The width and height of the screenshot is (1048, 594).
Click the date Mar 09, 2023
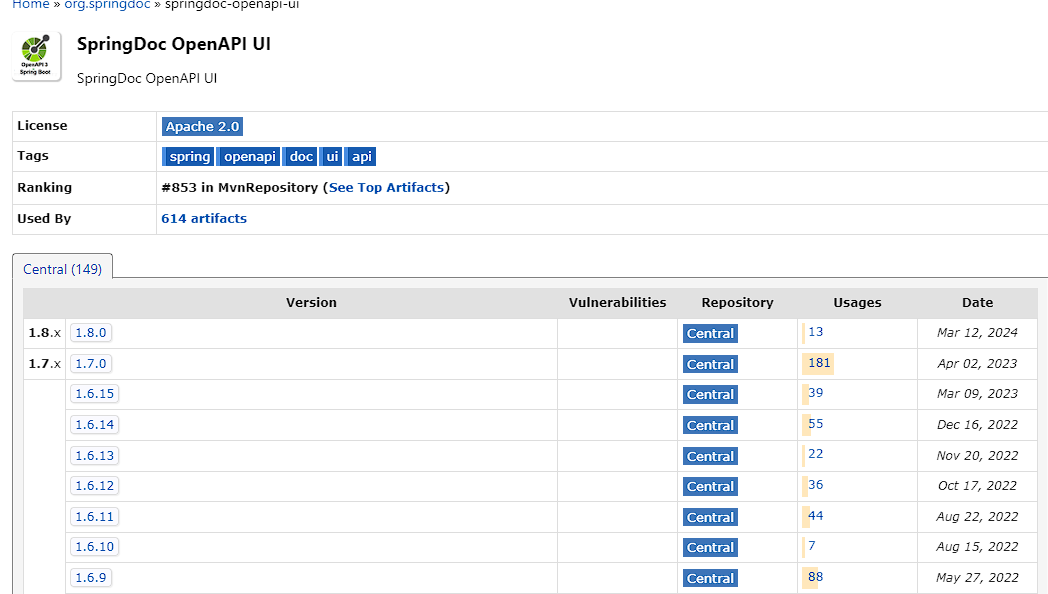pos(977,394)
